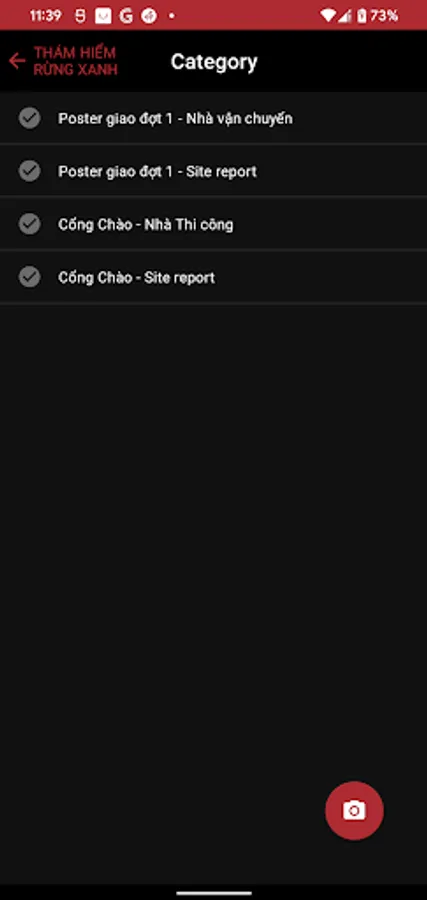Tap the 73% battery percentage text

[384, 15]
